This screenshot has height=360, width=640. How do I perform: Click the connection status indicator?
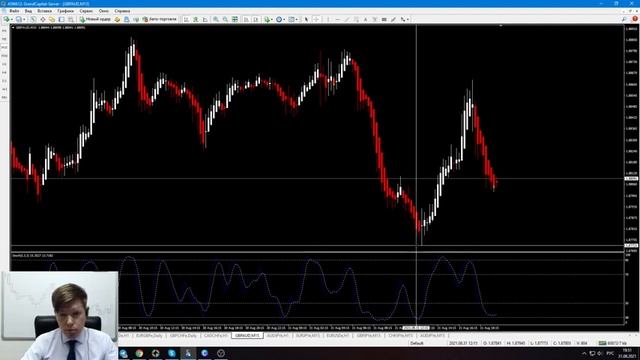click(x=612, y=343)
